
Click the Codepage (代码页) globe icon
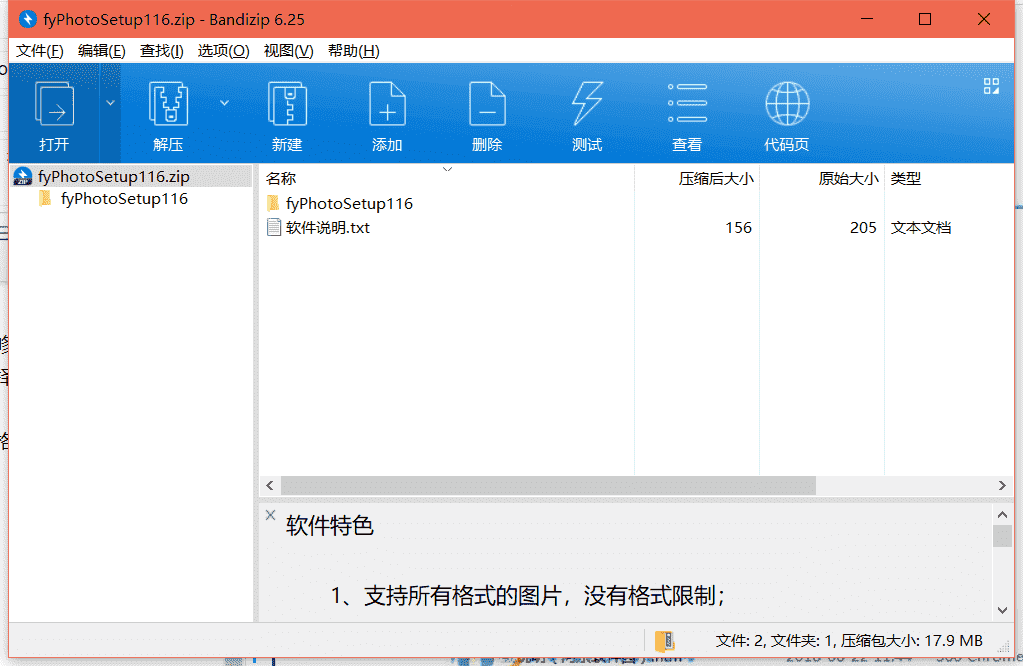tap(787, 104)
